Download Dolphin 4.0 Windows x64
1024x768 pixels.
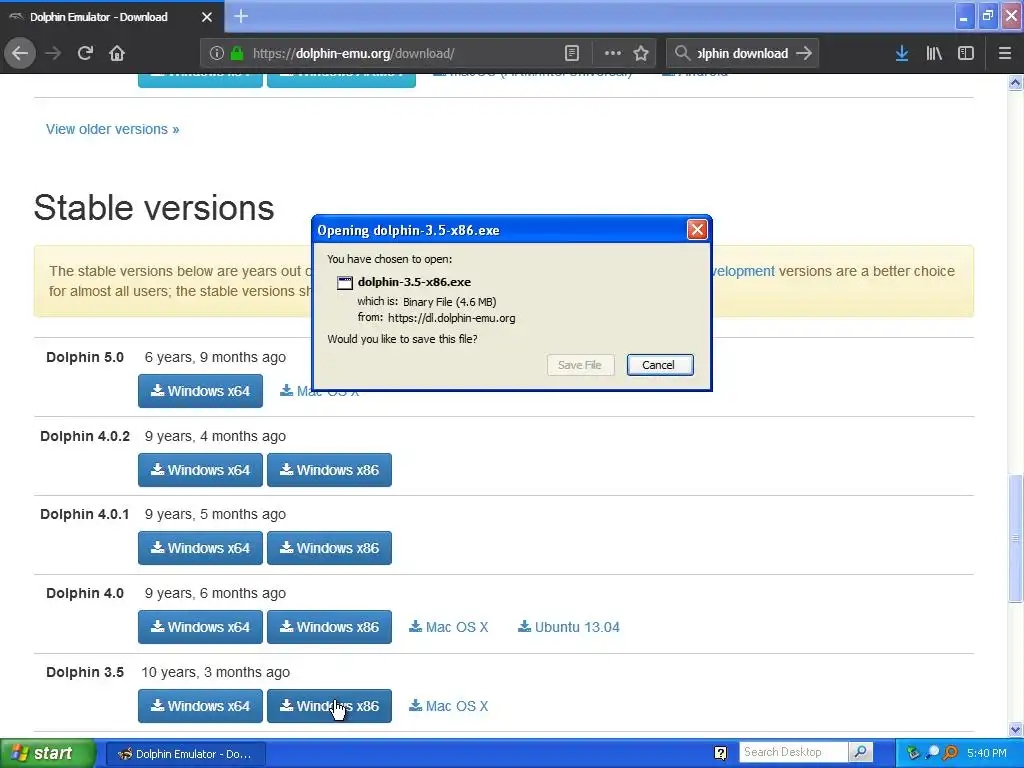[200, 627]
